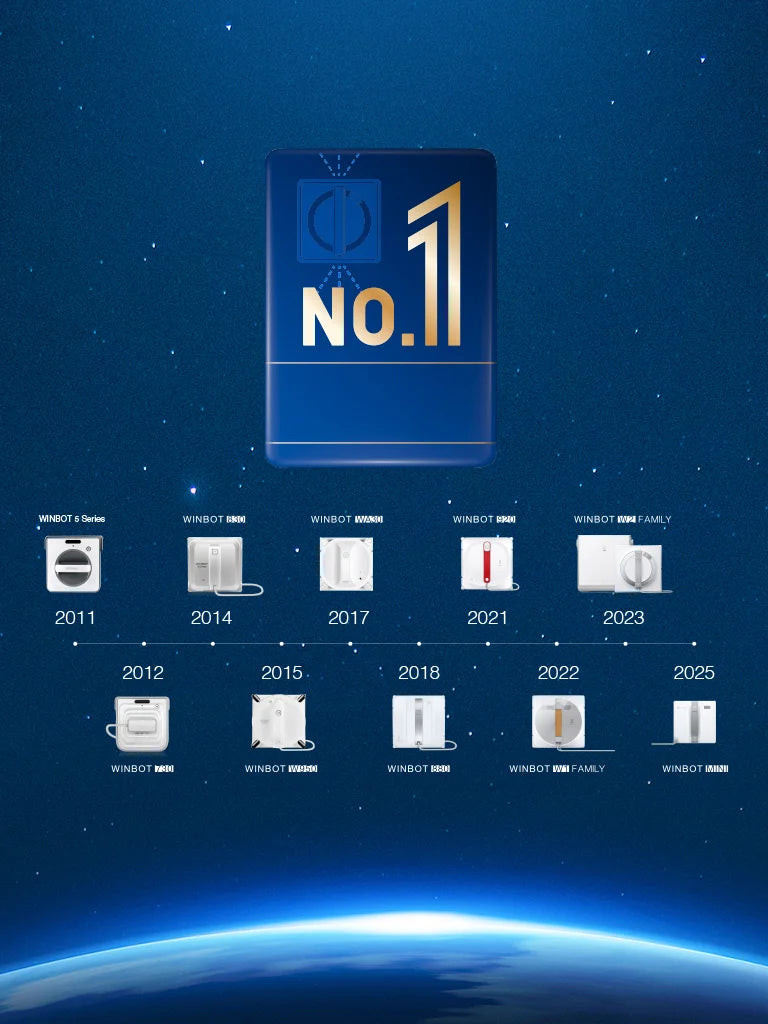Select the WINBOT 5 Series text label
This screenshot has height=1024, width=768.
72,519
